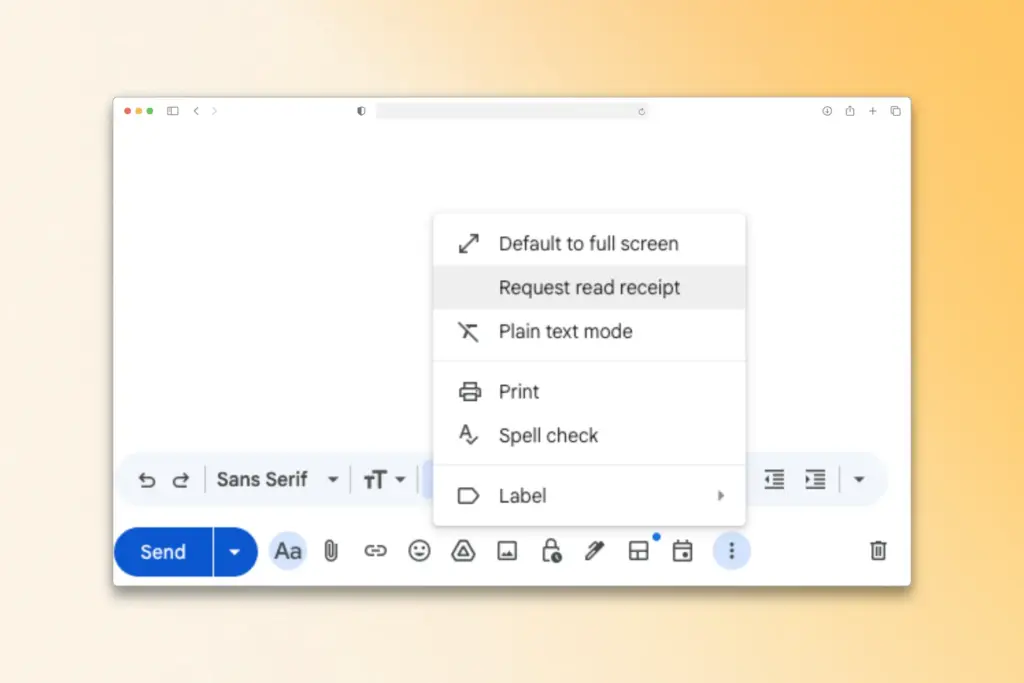The image size is (1024, 683).
Task: Open the text size dropdown
Action: point(385,480)
